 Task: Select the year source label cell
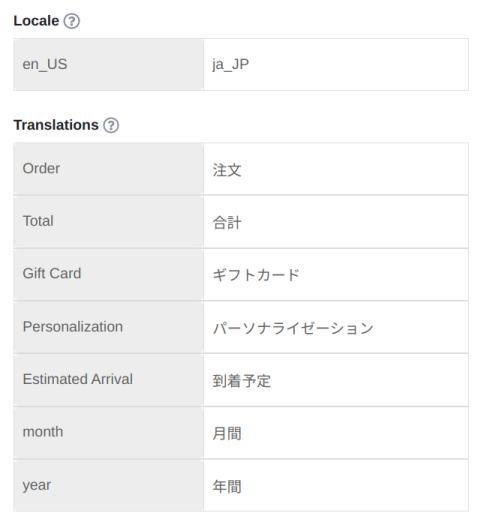point(108,485)
